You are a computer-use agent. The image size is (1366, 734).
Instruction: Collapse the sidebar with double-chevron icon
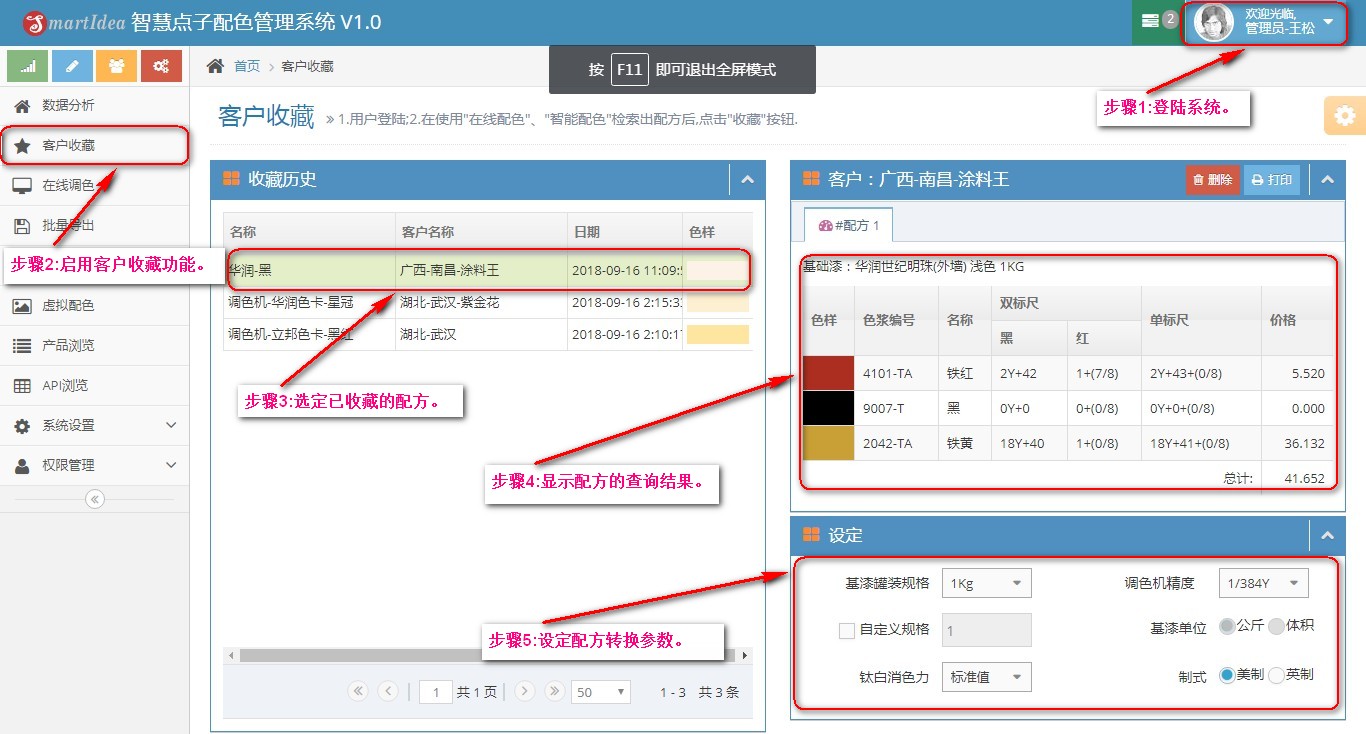(x=95, y=499)
